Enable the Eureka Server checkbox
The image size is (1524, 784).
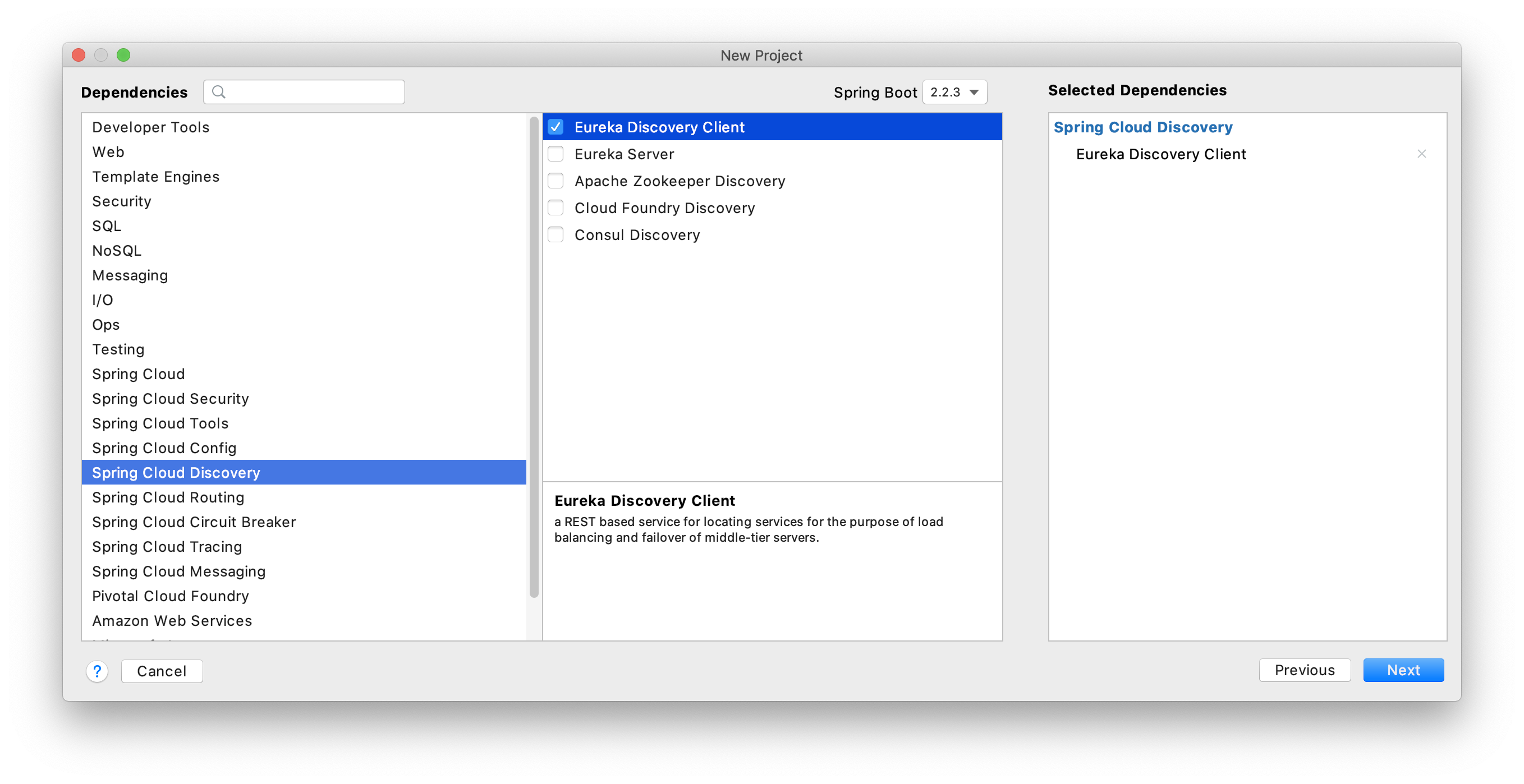pyautogui.click(x=556, y=154)
